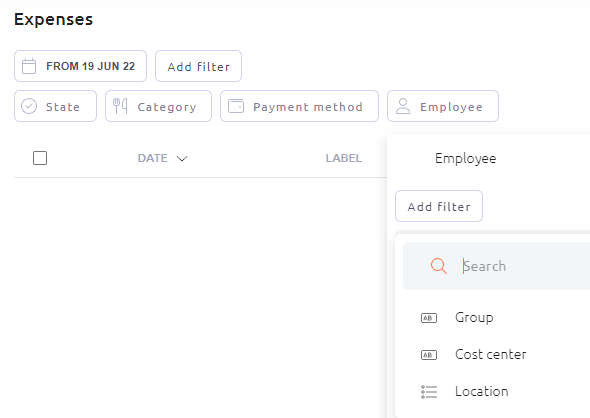Open the State filter dropdown

point(55,106)
